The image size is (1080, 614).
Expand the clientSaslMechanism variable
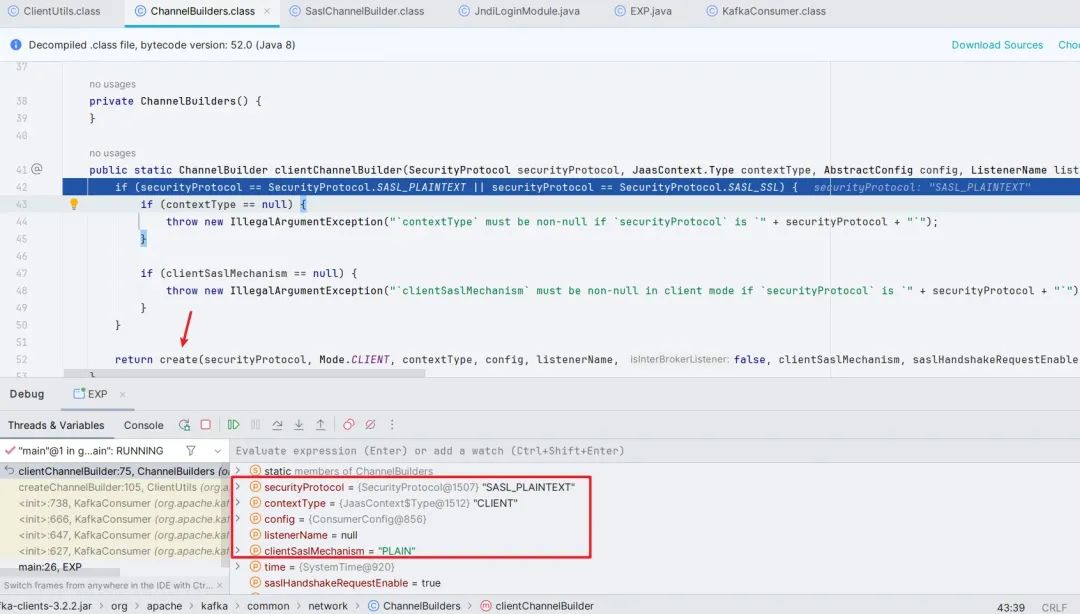[x=238, y=551]
